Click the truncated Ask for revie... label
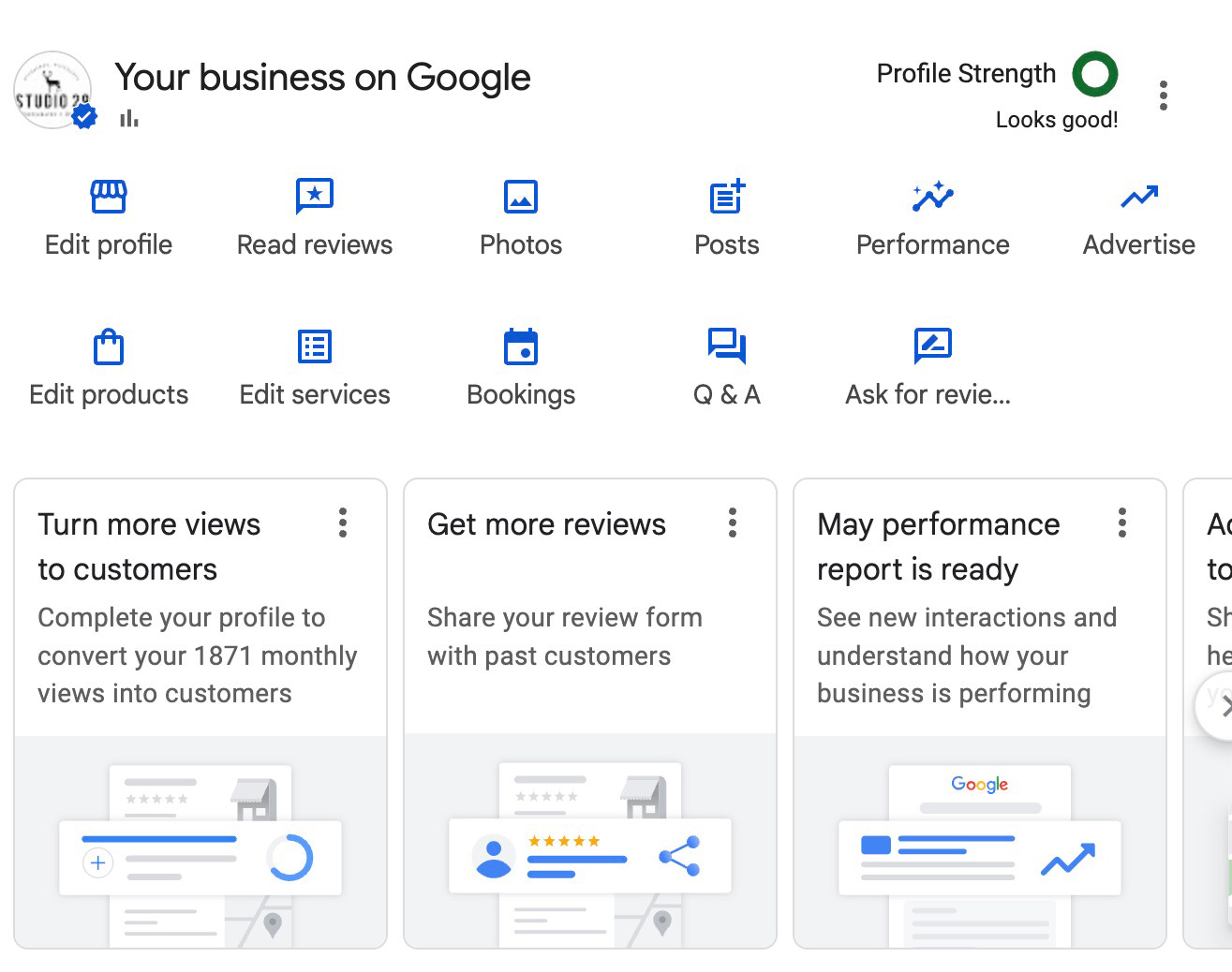The image size is (1232, 972). (928, 394)
